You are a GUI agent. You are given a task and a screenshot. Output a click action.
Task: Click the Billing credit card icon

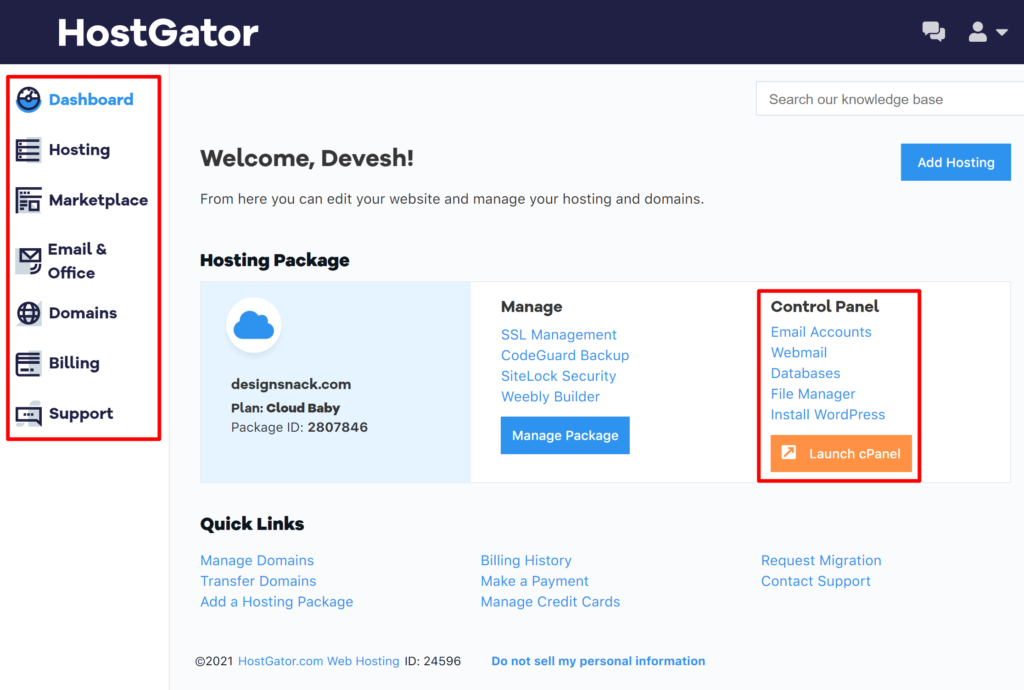(28, 362)
